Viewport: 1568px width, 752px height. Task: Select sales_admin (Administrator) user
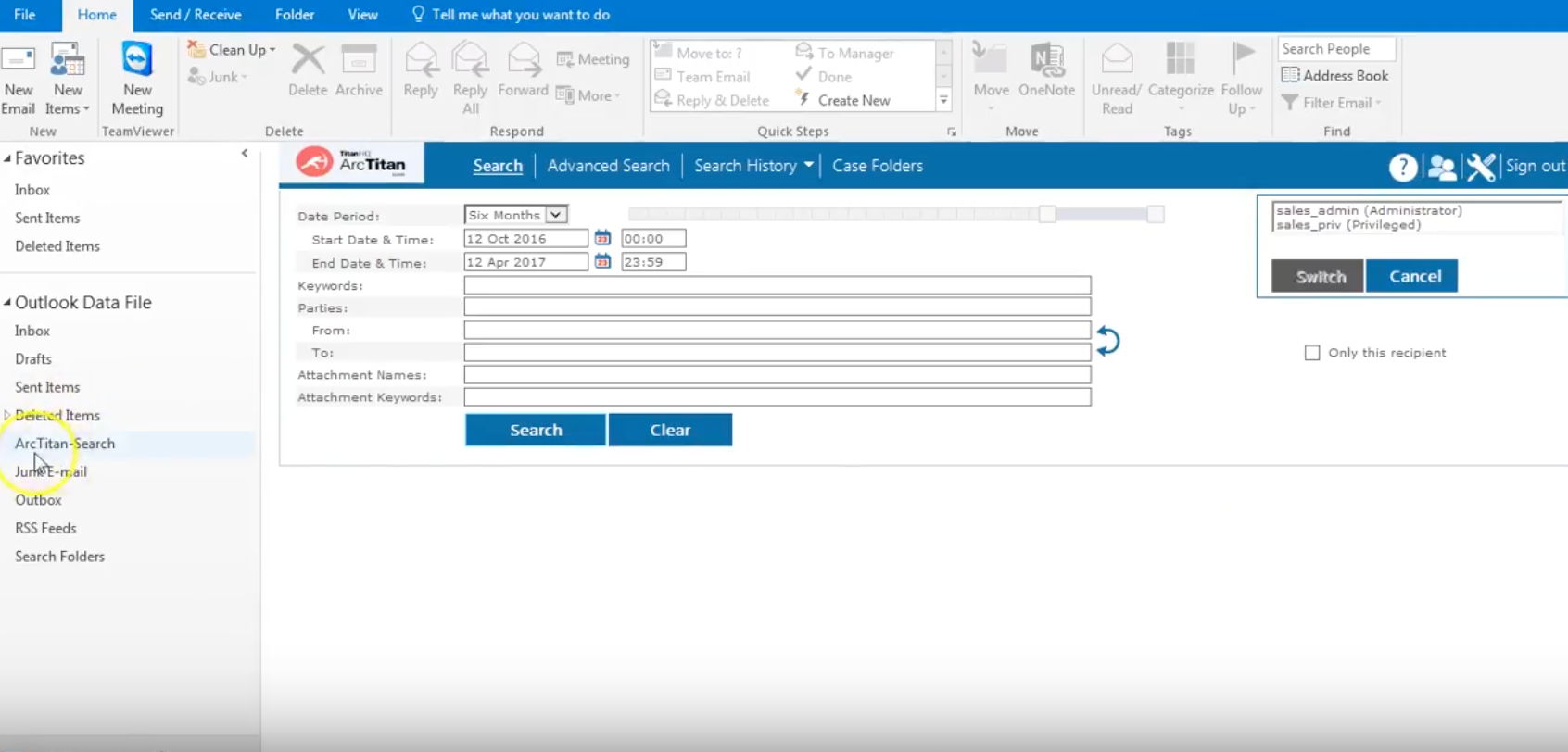[1369, 210]
